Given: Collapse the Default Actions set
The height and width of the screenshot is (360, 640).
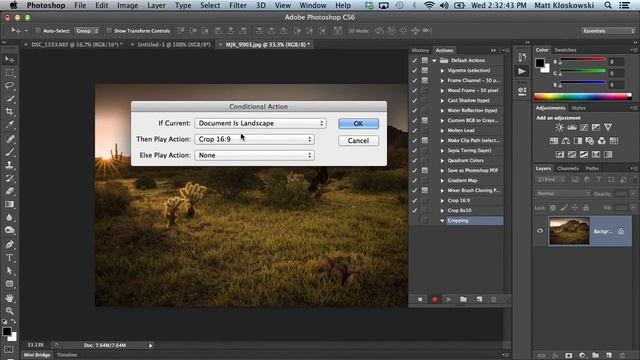Looking at the screenshot, I should (x=435, y=60).
